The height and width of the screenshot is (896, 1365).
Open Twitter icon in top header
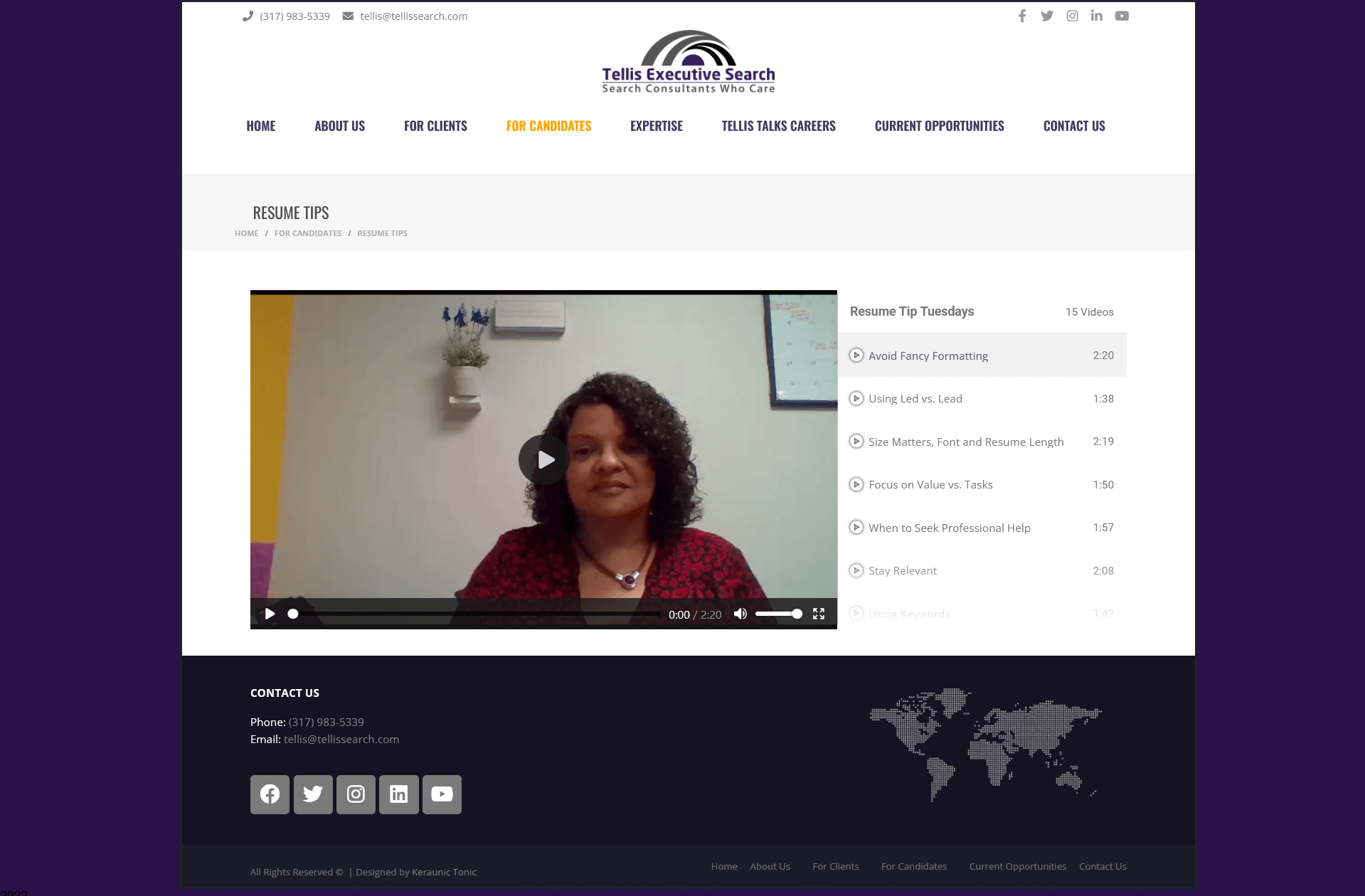coord(1046,16)
